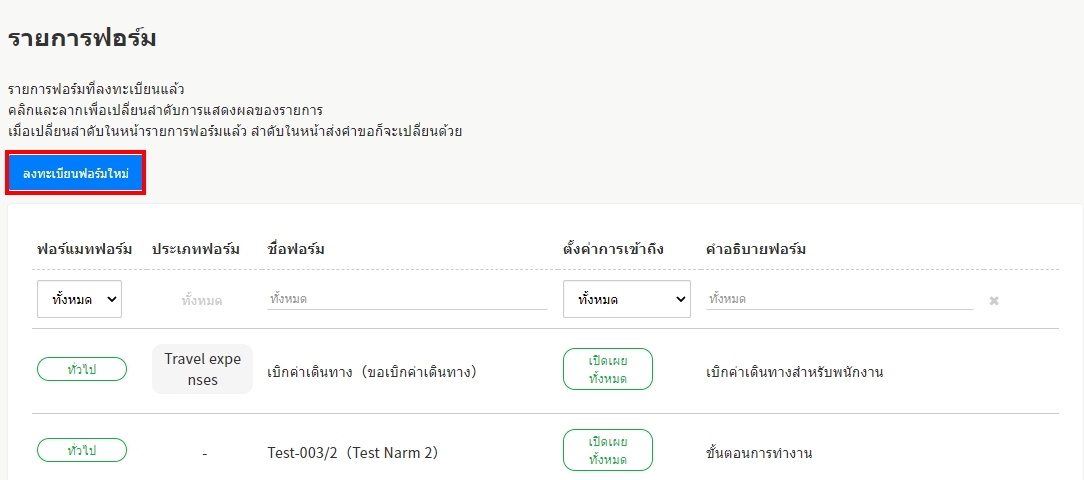Image resolution: width=1084 pixels, height=480 pixels.
Task: Select the ตั้งค่าการเข้าถึง column header
Action: (x=613, y=249)
